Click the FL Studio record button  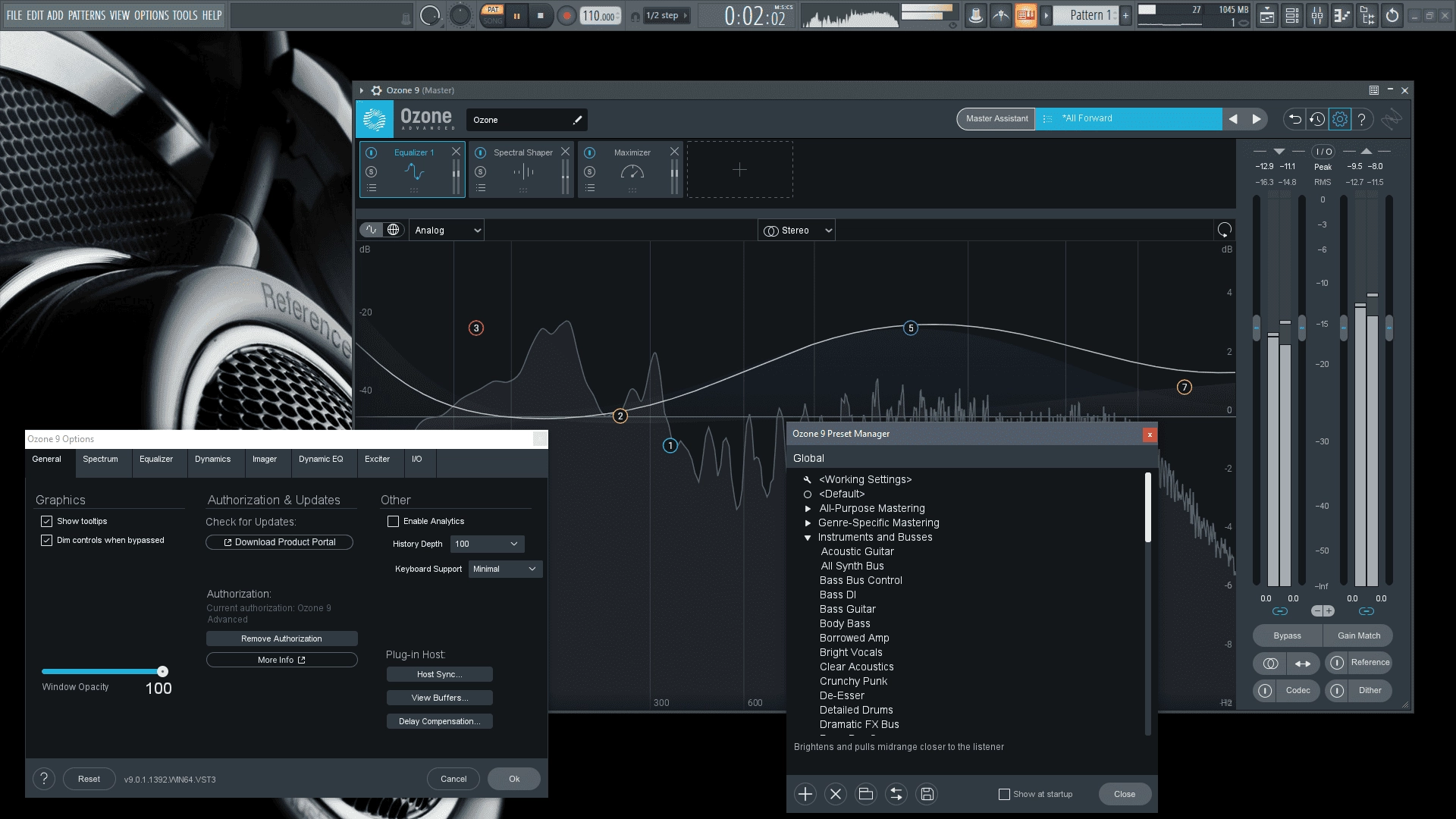click(x=566, y=15)
